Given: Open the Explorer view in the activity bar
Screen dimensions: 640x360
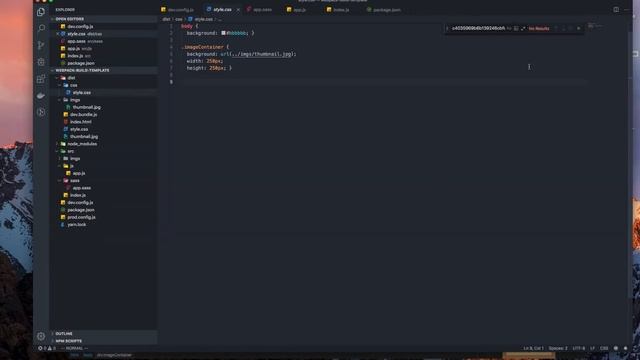Looking at the screenshot, I should 41,12.
